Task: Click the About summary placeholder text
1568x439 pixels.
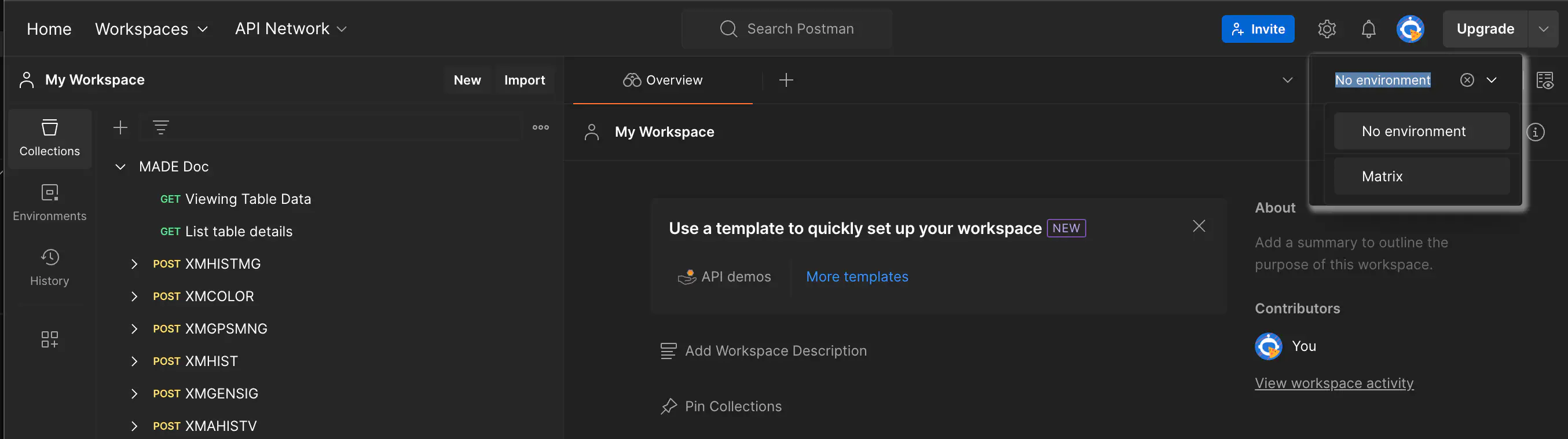Action: click(x=1351, y=253)
